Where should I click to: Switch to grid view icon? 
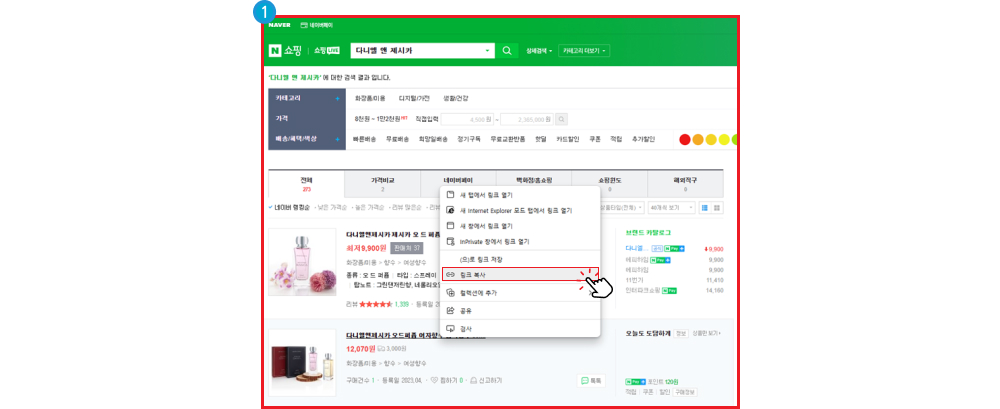(717, 208)
